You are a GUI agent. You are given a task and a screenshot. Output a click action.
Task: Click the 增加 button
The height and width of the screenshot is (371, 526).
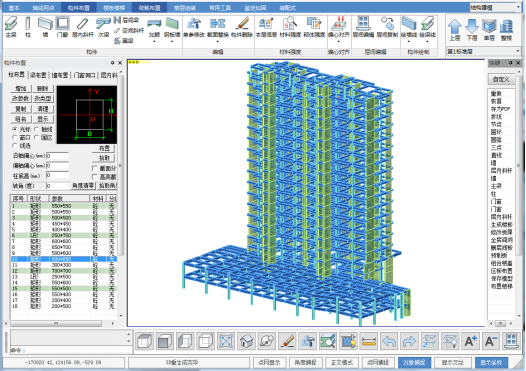pyautogui.click(x=21, y=89)
